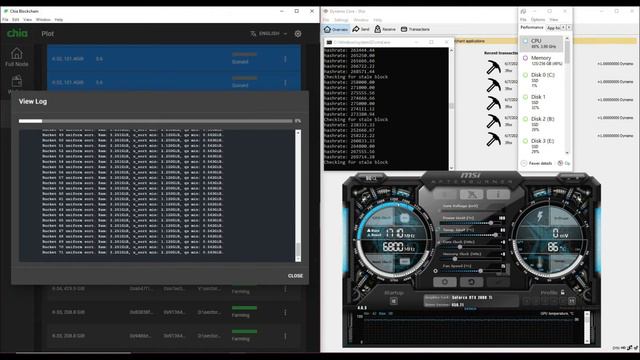Click the farming plot row three-dot menu at bottom

(285, 336)
